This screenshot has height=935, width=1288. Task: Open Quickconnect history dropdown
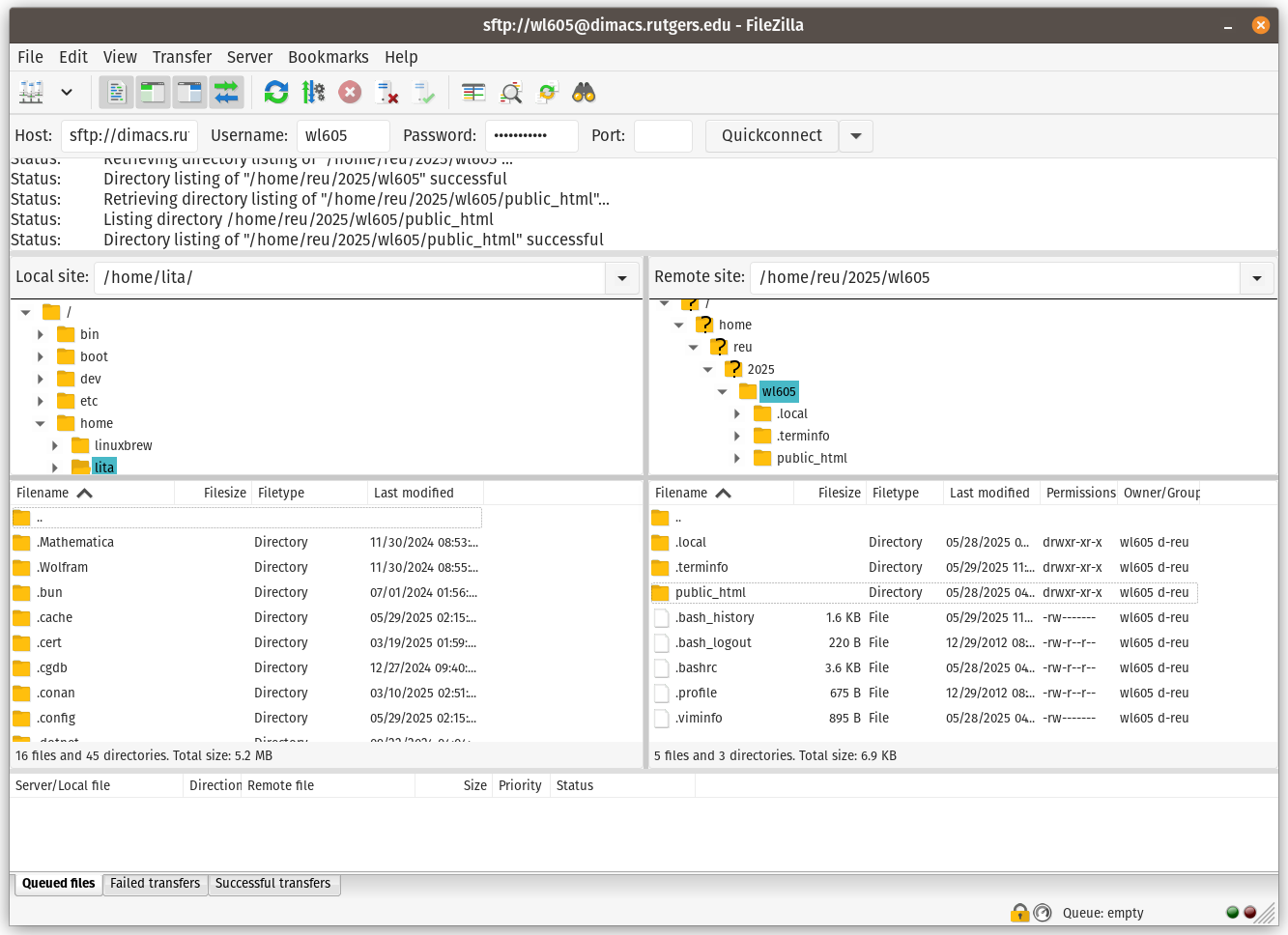[x=856, y=135]
